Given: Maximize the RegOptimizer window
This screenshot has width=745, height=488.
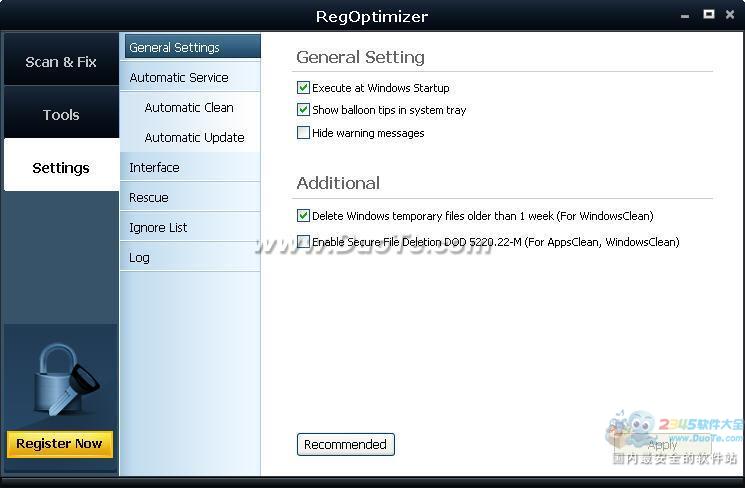Looking at the screenshot, I should 708,14.
